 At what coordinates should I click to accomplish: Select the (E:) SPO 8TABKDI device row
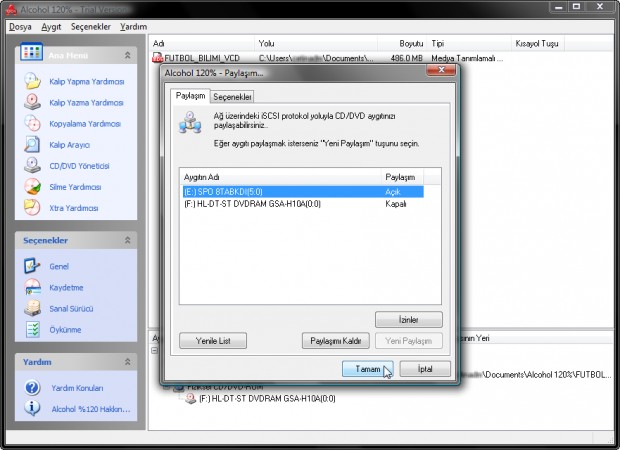[303, 192]
